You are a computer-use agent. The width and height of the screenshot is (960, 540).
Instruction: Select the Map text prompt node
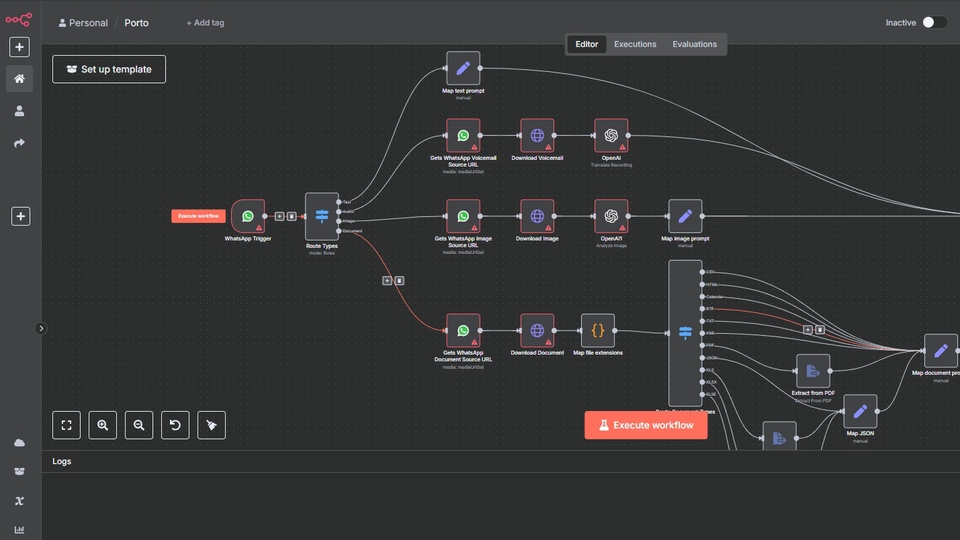[463, 68]
